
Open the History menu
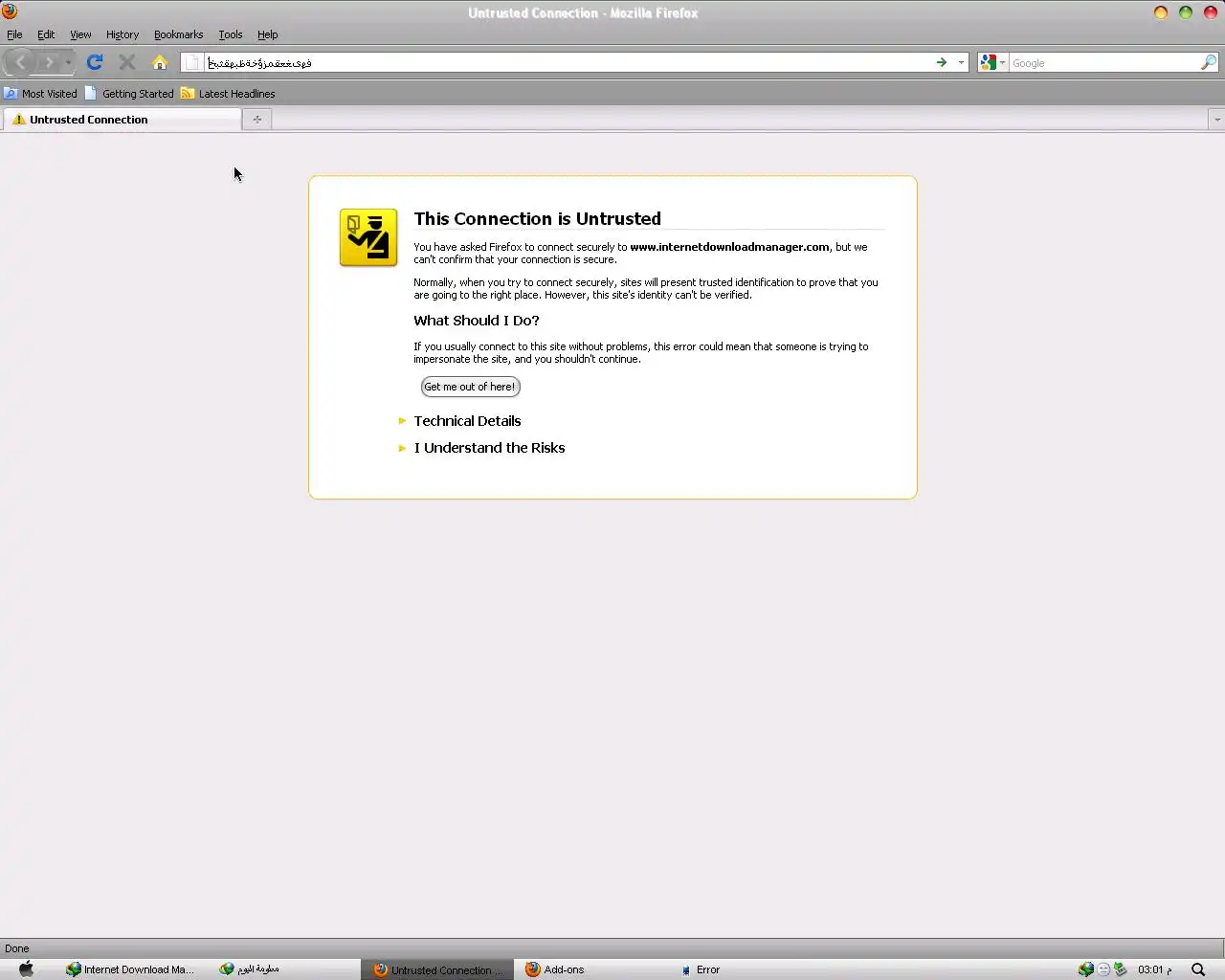122,34
